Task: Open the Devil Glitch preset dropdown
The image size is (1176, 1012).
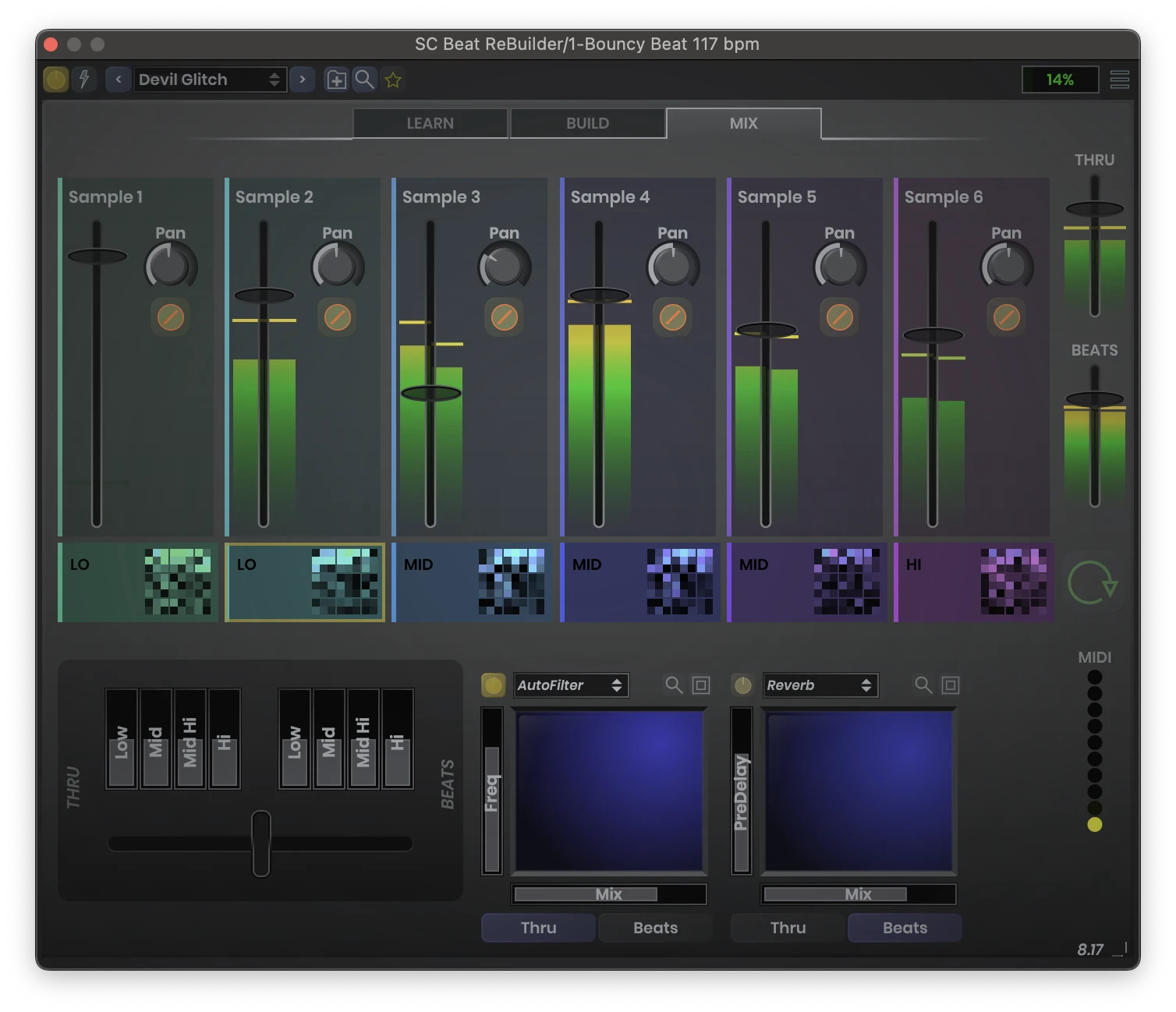Action: coord(209,80)
